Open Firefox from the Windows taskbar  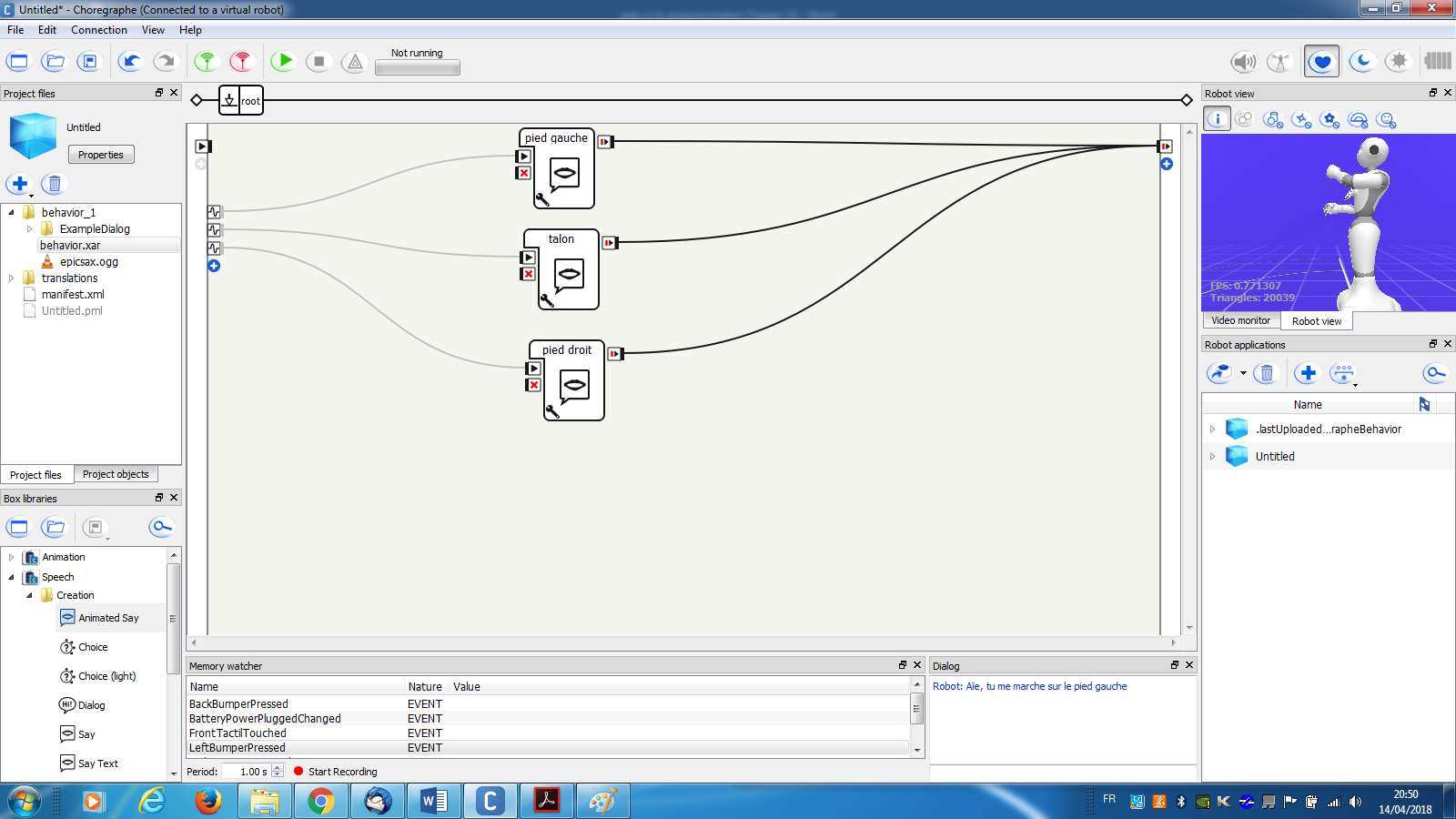tap(208, 801)
